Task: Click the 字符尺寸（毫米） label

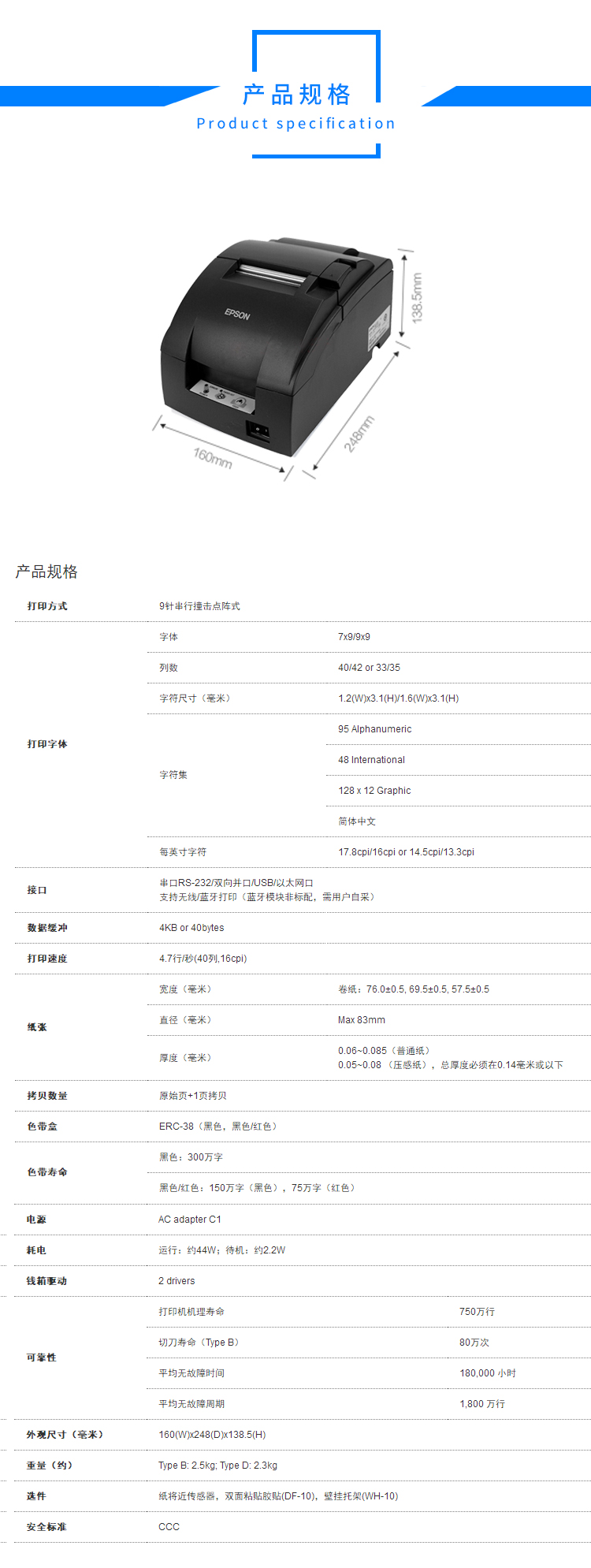Action: (196, 698)
